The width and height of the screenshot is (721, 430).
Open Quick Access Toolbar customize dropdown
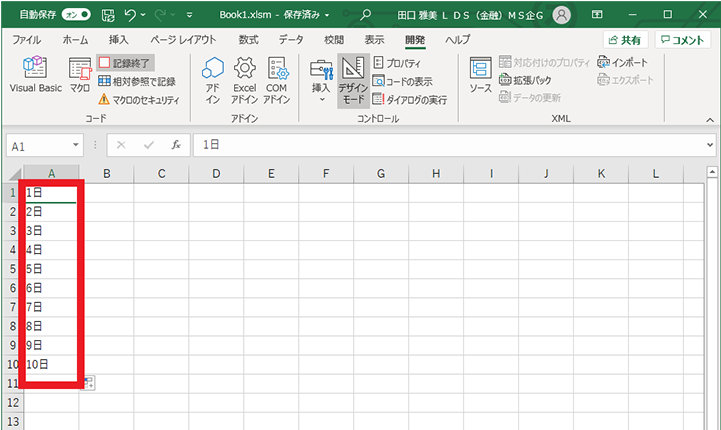(x=189, y=15)
